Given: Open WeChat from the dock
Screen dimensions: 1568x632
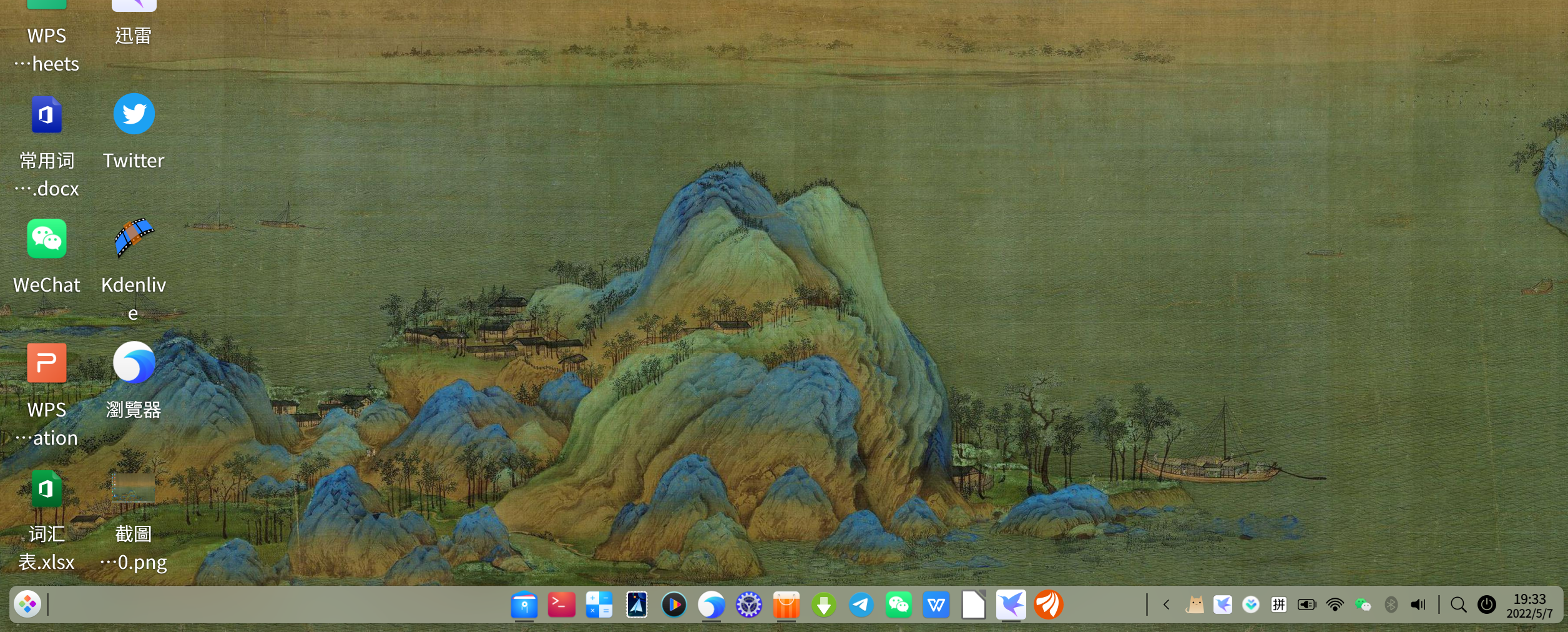Looking at the screenshot, I should coord(899,605).
